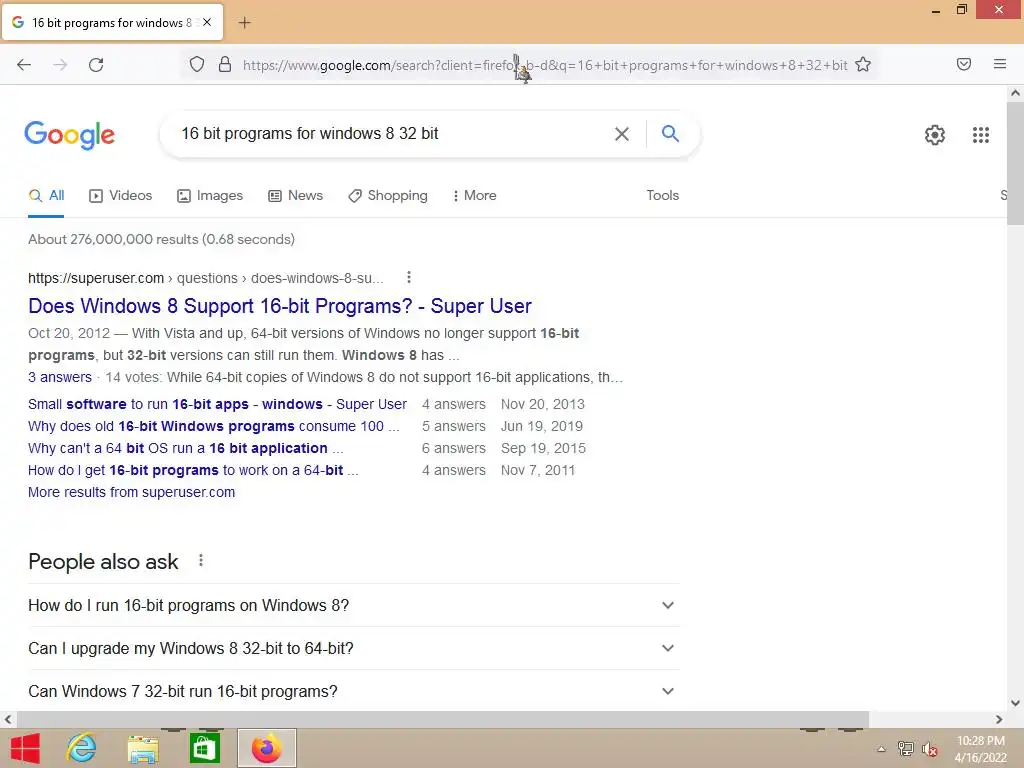Click the 'https://superuser.com' breadcrumb text
Screen dimensions: 1024x768
coord(96,278)
